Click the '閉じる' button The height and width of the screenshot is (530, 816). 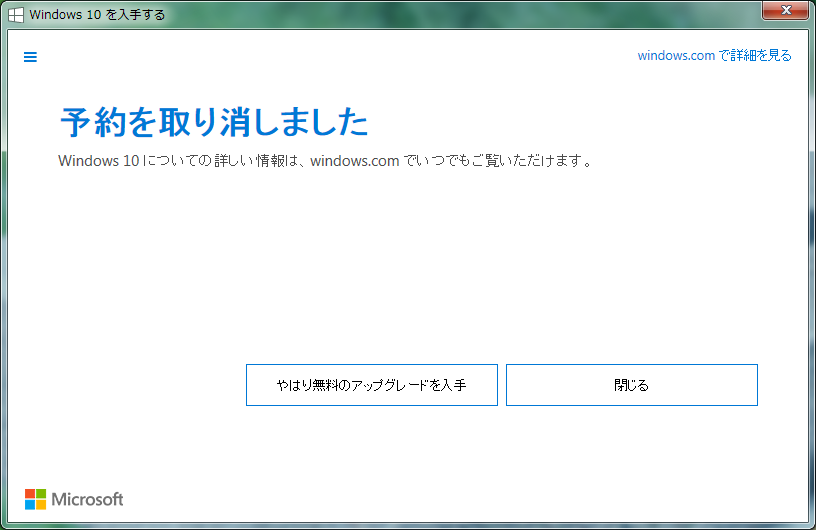[632, 385]
